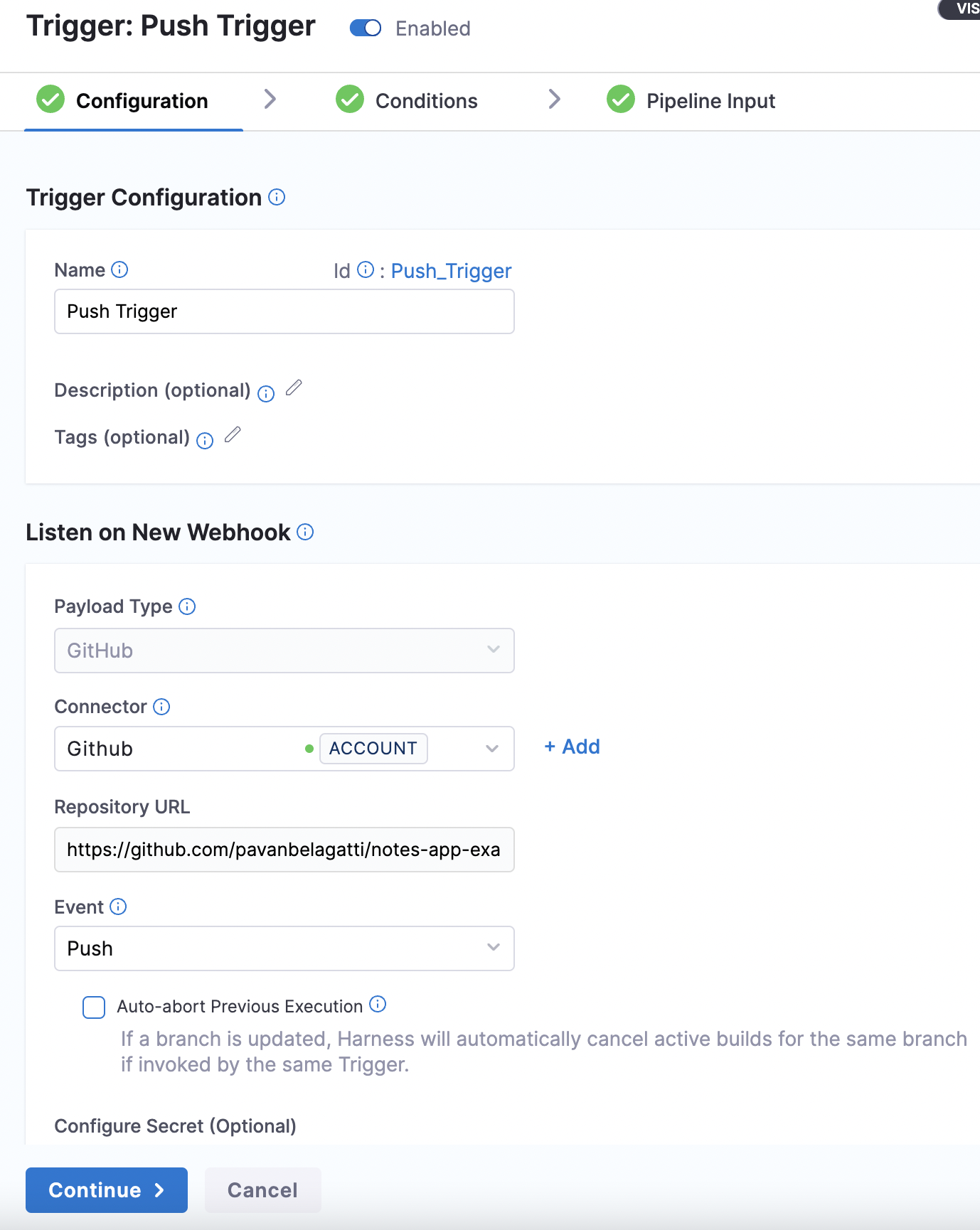Click the info icon beside Listen on New Webhook
The width and height of the screenshot is (980, 1230).
305,532
